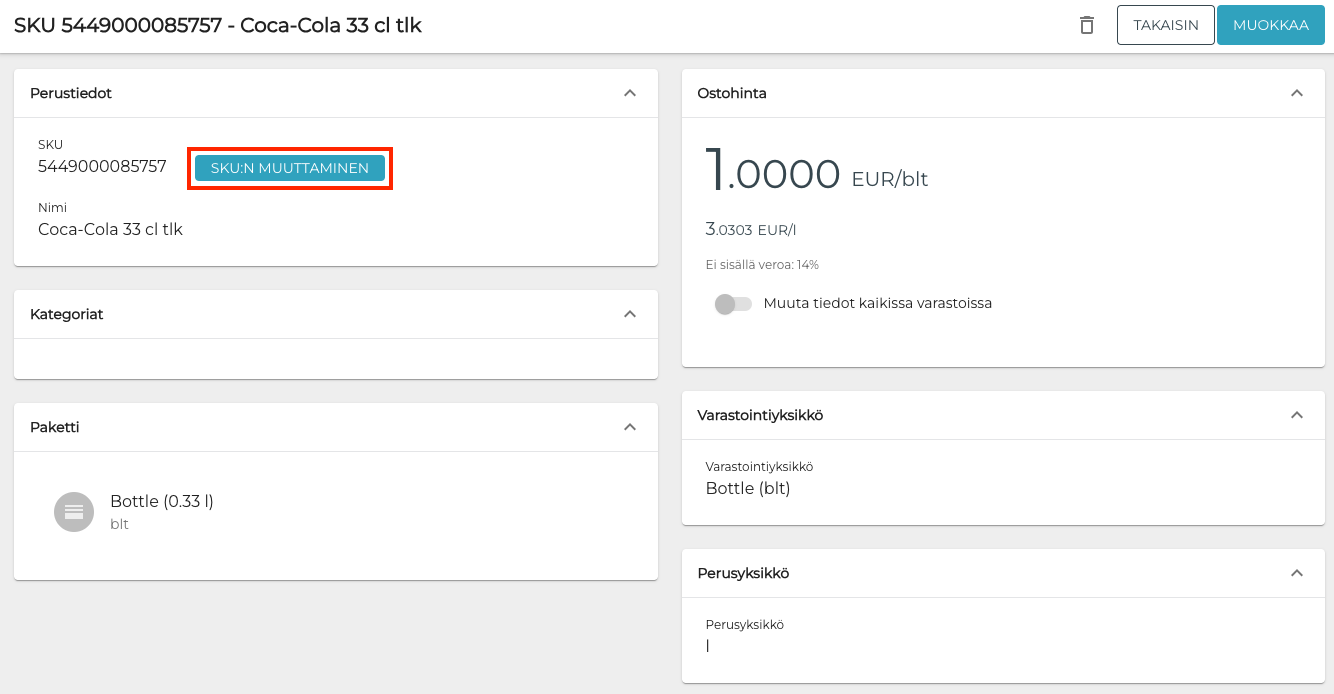Viewport: 1334px width, 694px height.
Task: Collapse the Varastointiyksikkö card
Action: 1297,415
